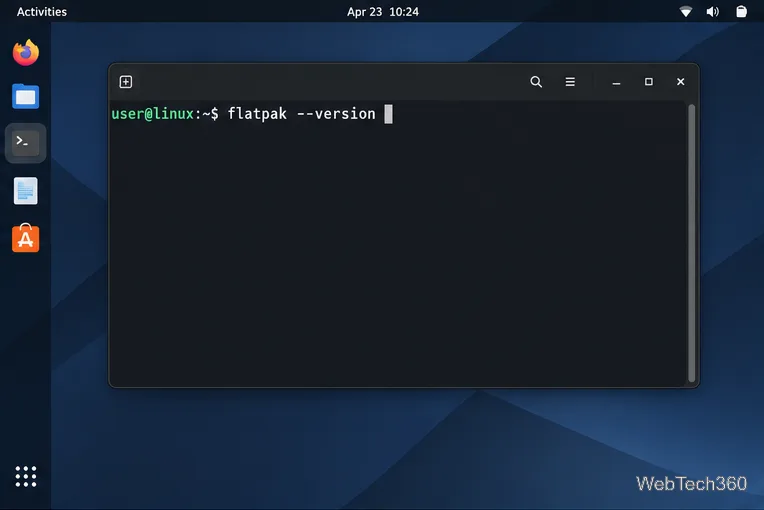This screenshot has width=764, height=510.
Task: Minimize the terminal window
Action: [616, 82]
